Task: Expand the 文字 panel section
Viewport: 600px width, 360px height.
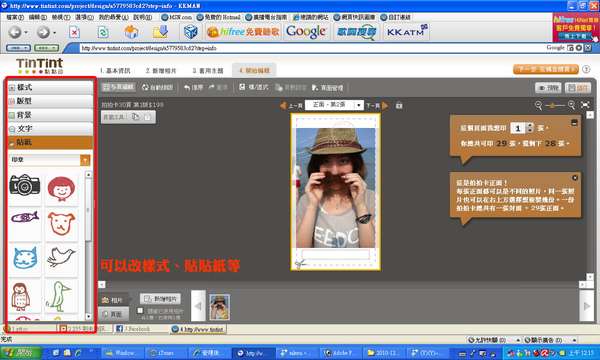Action: coord(50,129)
